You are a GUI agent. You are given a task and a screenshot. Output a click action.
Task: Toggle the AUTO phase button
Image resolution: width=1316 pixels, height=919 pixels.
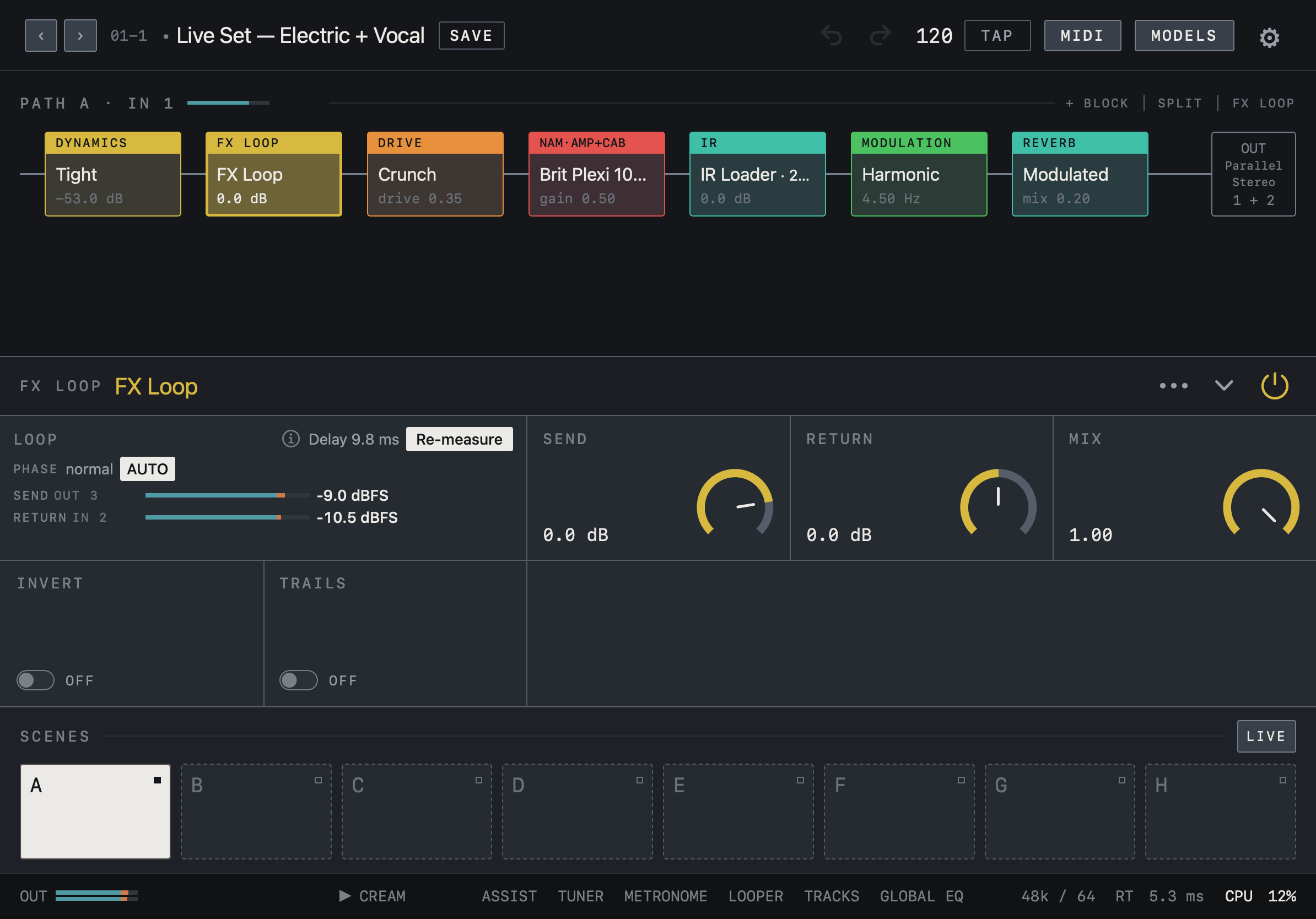pyautogui.click(x=147, y=469)
